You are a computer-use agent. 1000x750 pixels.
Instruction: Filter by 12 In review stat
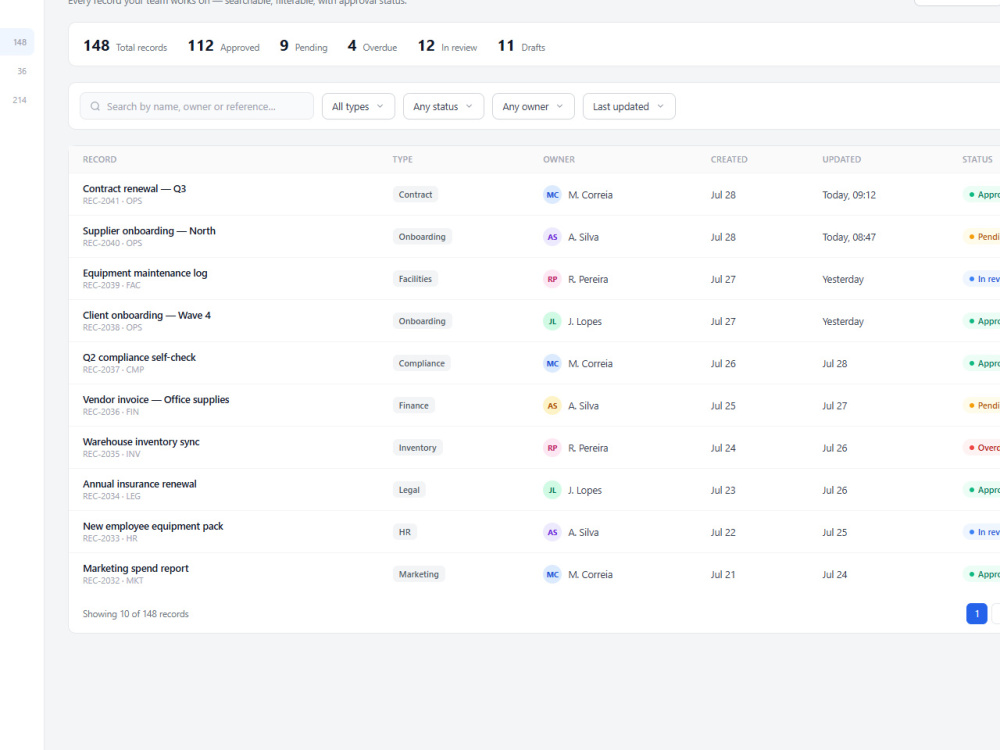[x=447, y=47]
